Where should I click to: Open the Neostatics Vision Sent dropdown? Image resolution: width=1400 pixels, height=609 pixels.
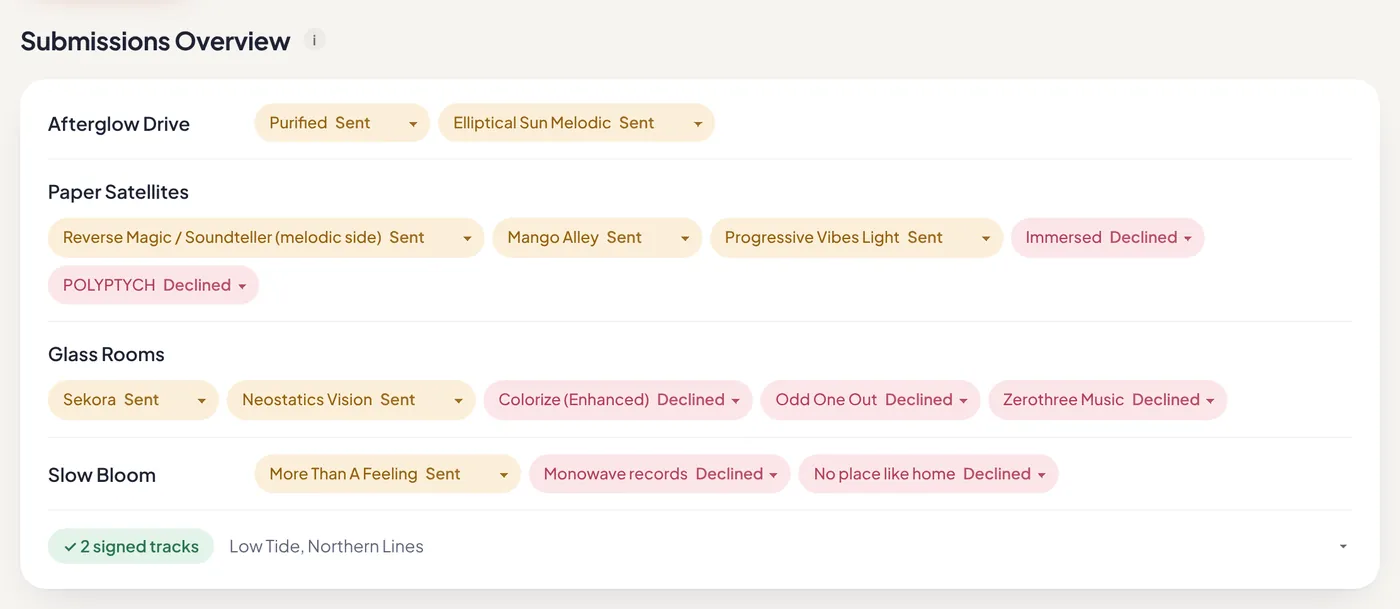(351, 400)
